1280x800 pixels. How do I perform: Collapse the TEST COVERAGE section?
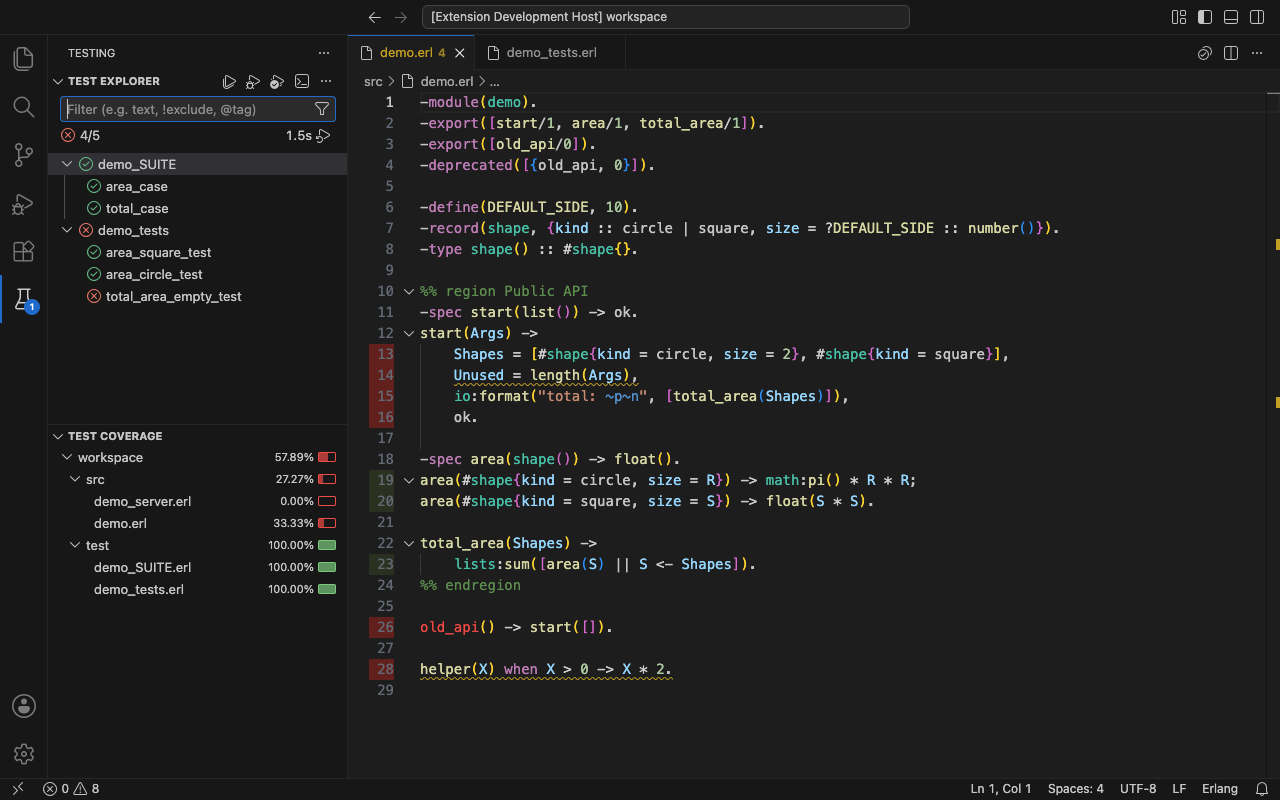click(58, 436)
